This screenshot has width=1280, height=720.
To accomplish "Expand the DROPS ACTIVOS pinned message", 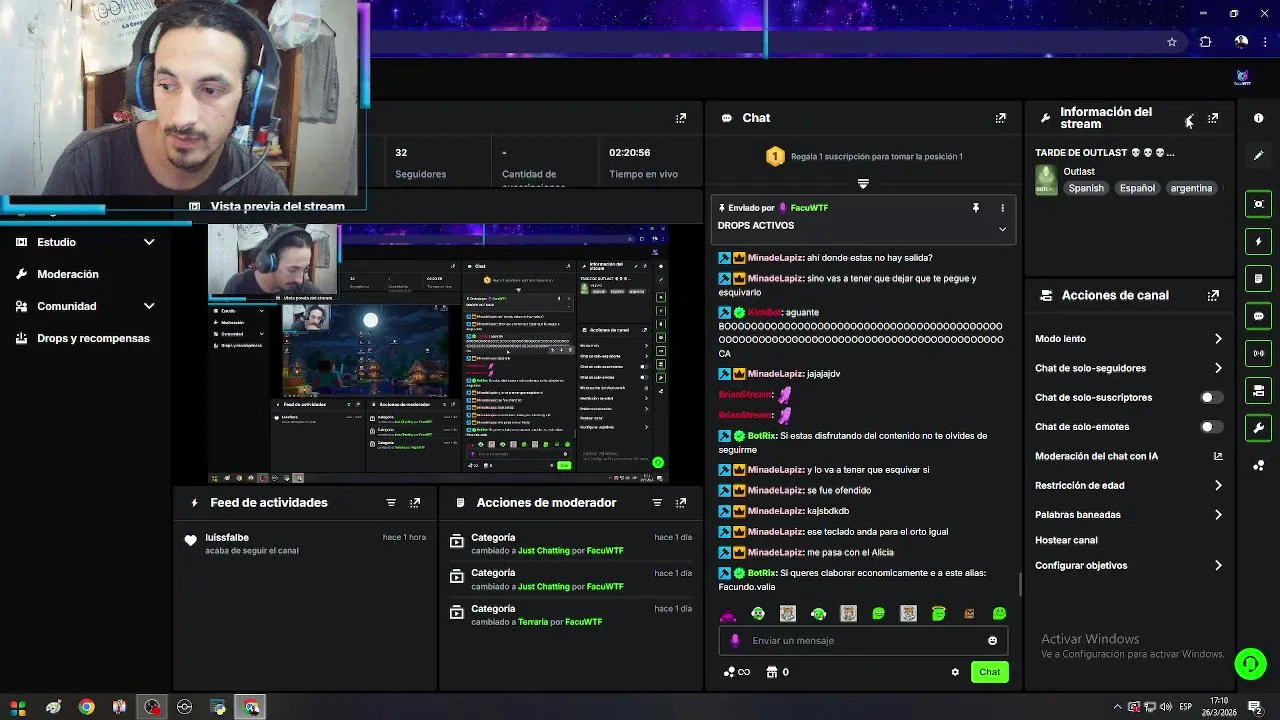I will pyautogui.click(x=1002, y=229).
